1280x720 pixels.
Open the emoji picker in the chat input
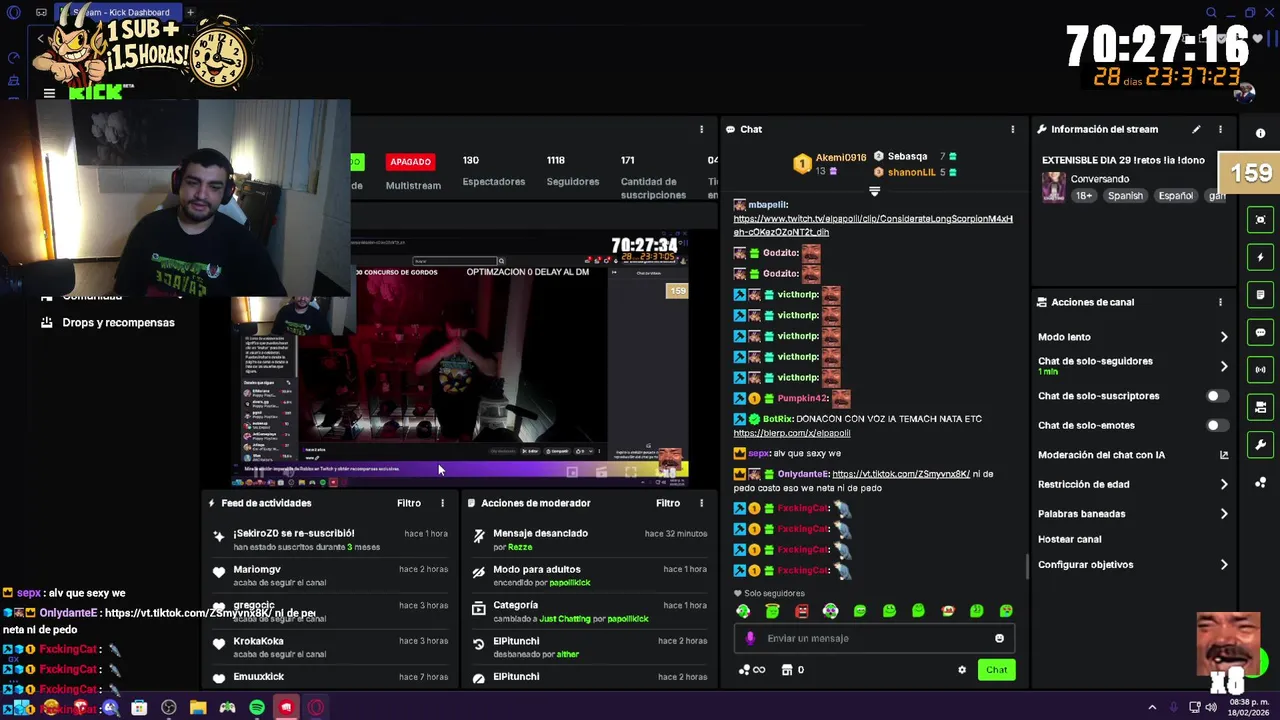(x=999, y=638)
